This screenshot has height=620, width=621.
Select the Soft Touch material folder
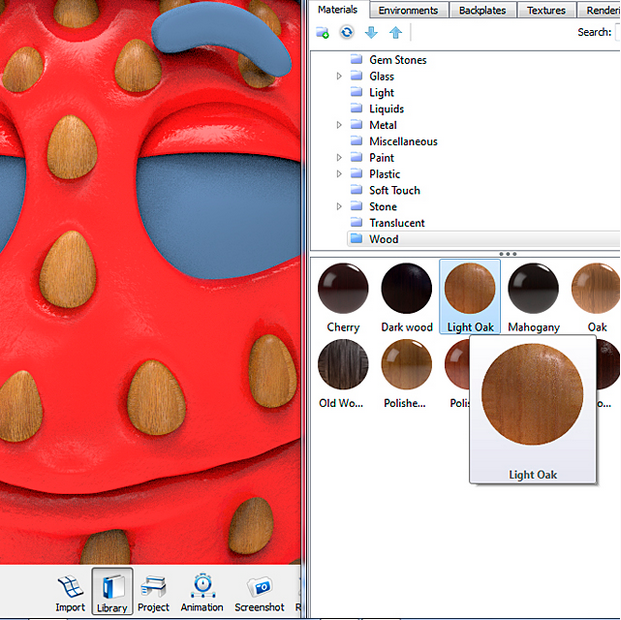394,190
